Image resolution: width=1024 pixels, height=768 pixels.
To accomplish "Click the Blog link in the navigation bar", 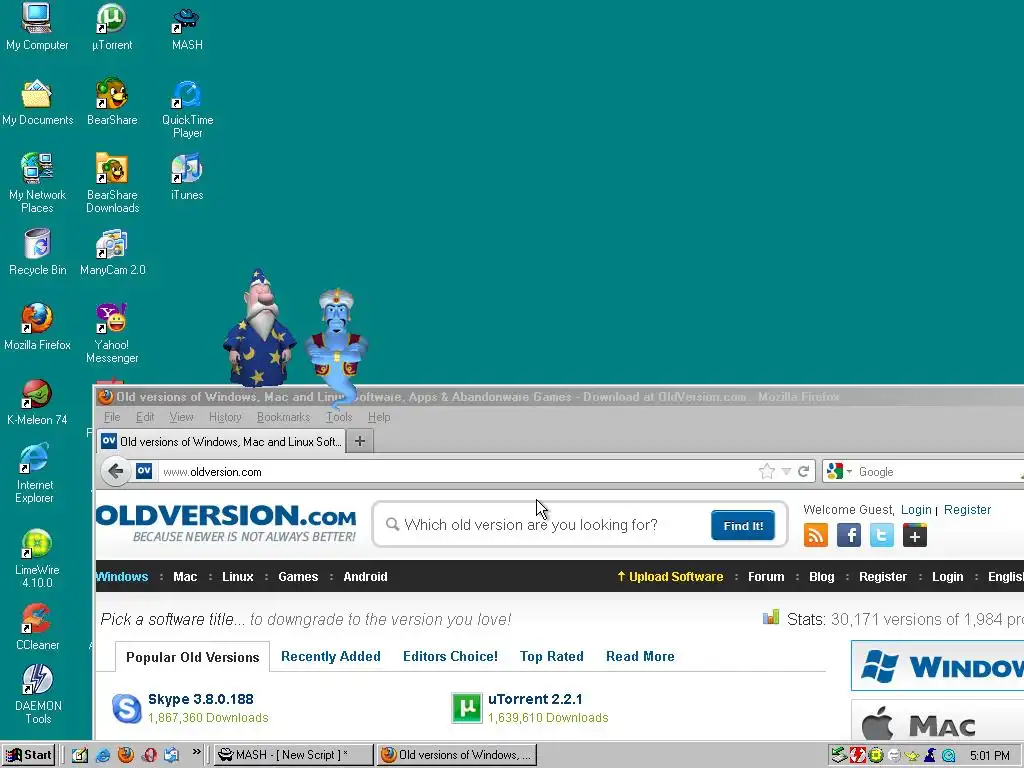I will coord(822,577).
